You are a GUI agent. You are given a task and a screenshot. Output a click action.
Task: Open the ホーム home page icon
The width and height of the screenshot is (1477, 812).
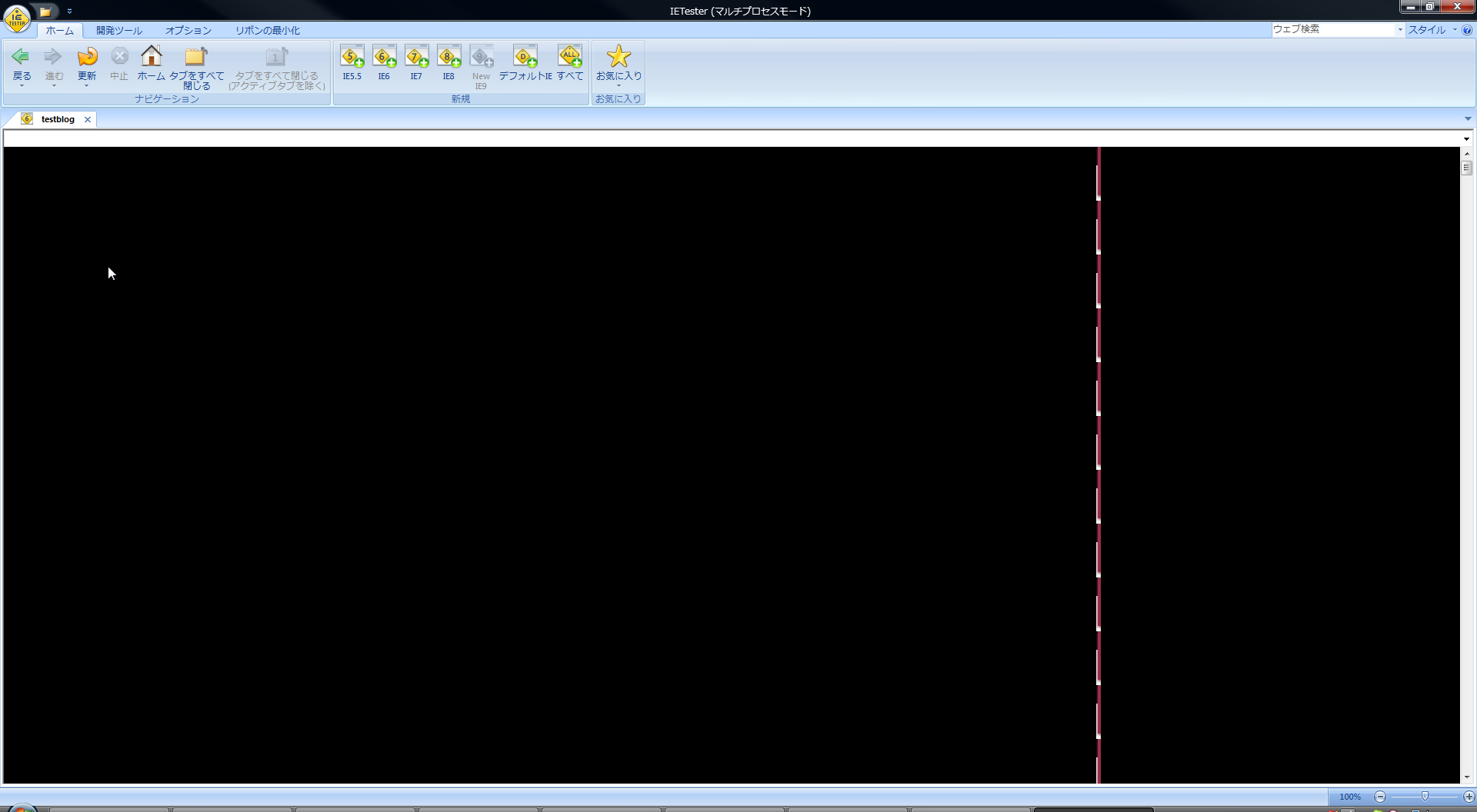point(152,63)
